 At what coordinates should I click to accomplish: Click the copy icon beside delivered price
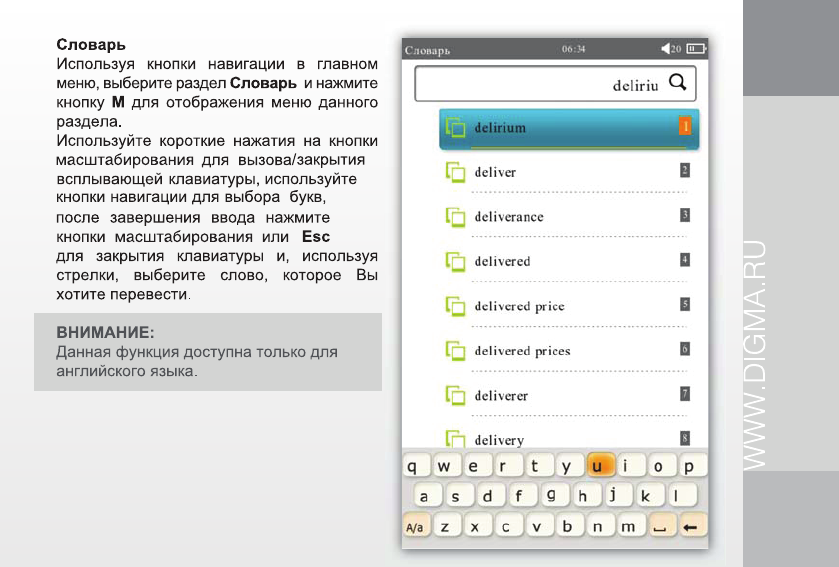click(x=455, y=306)
